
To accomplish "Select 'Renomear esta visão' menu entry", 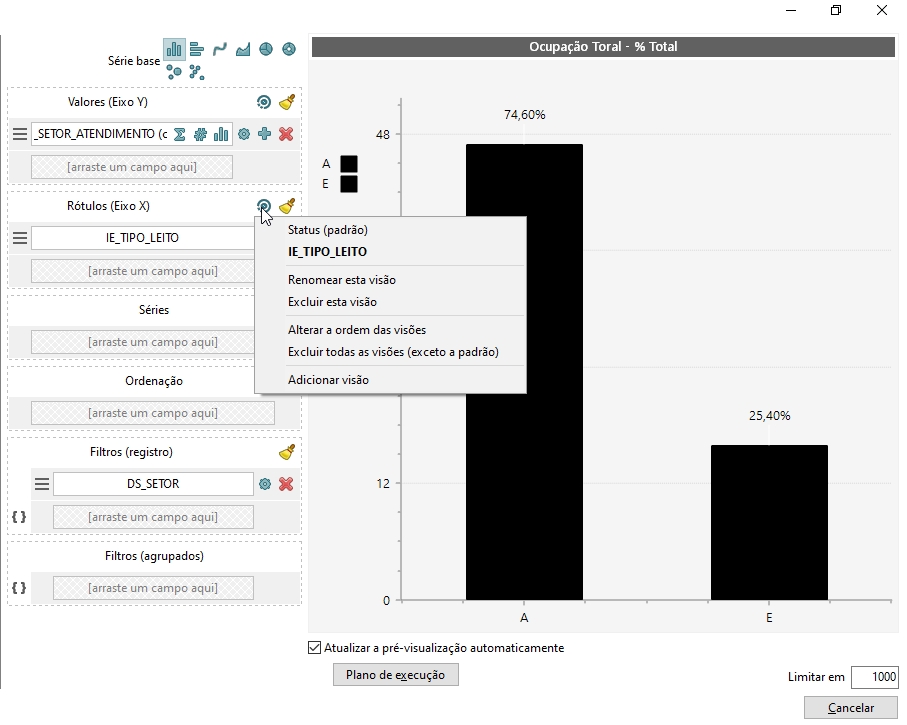I will 341,280.
